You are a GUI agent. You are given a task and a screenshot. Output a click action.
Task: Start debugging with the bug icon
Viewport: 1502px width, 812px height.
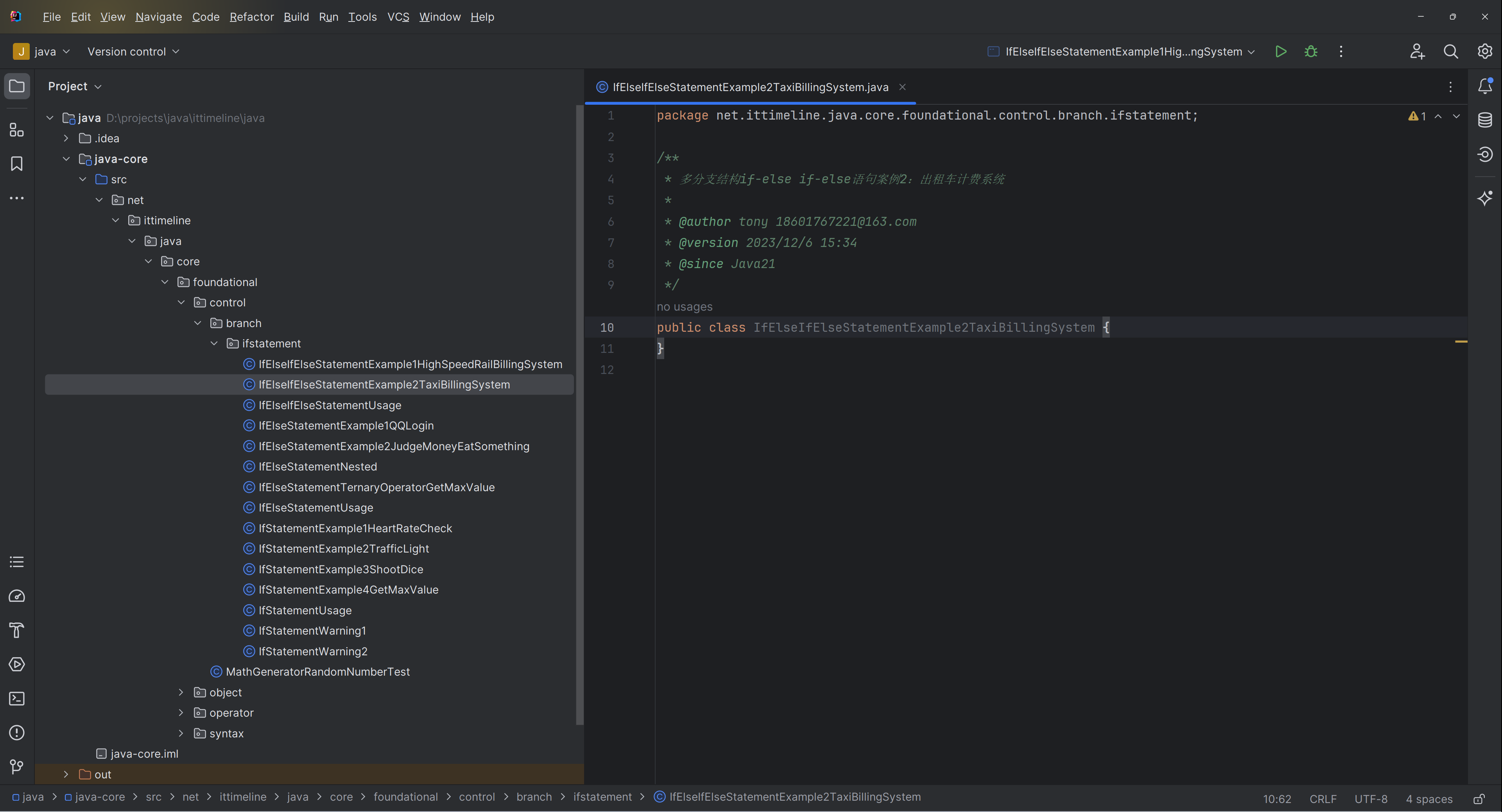(x=1311, y=51)
